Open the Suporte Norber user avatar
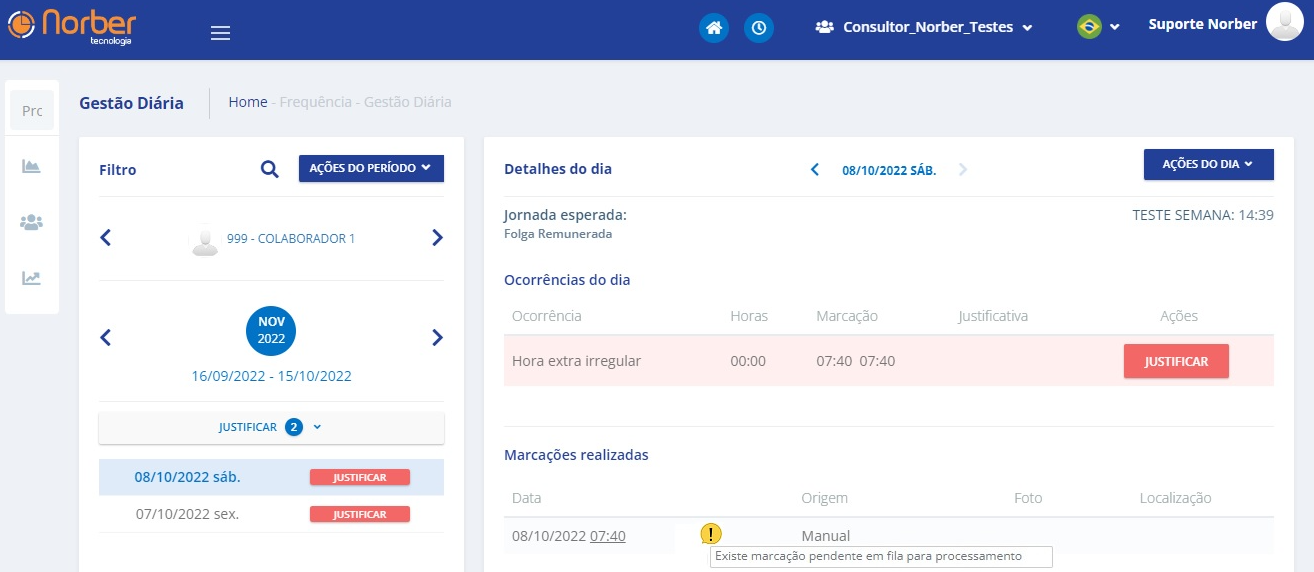This screenshot has width=1314, height=572. click(x=1283, y=22)
